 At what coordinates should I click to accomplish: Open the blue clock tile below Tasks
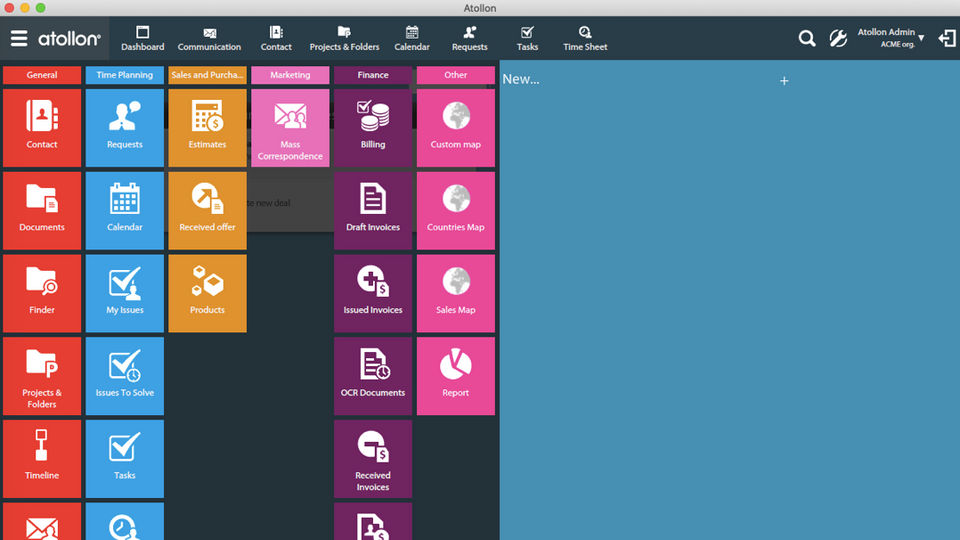tap(124, 522)
